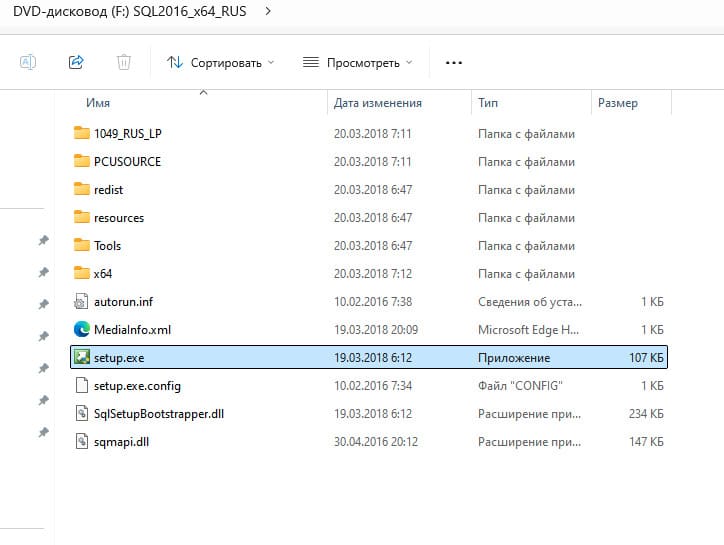724x545 pixels.
Task: Select the resources folder icon
Action: (x=82, y=217)
